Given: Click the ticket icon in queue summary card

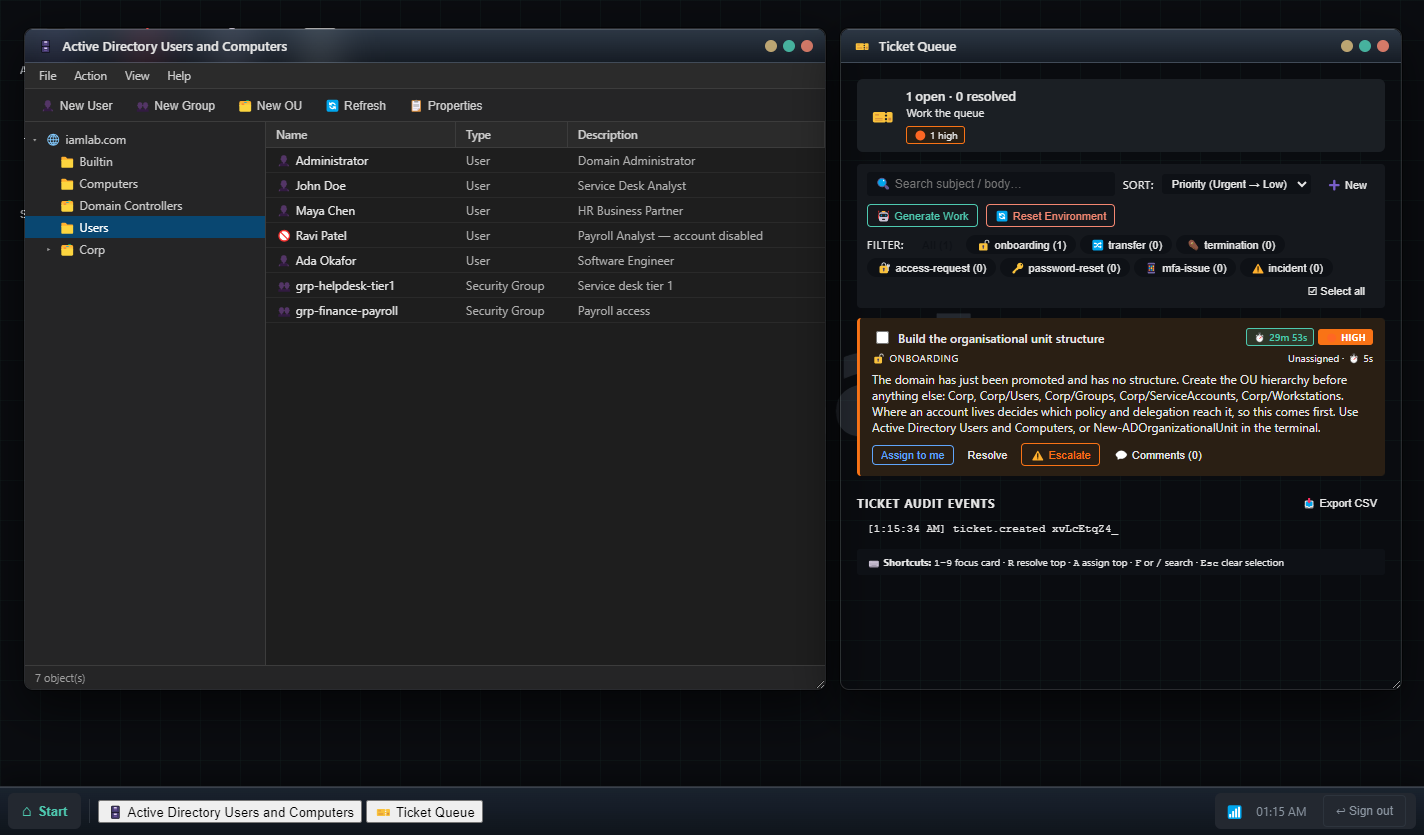Looking at the screenshot, I should pos(882,117).
